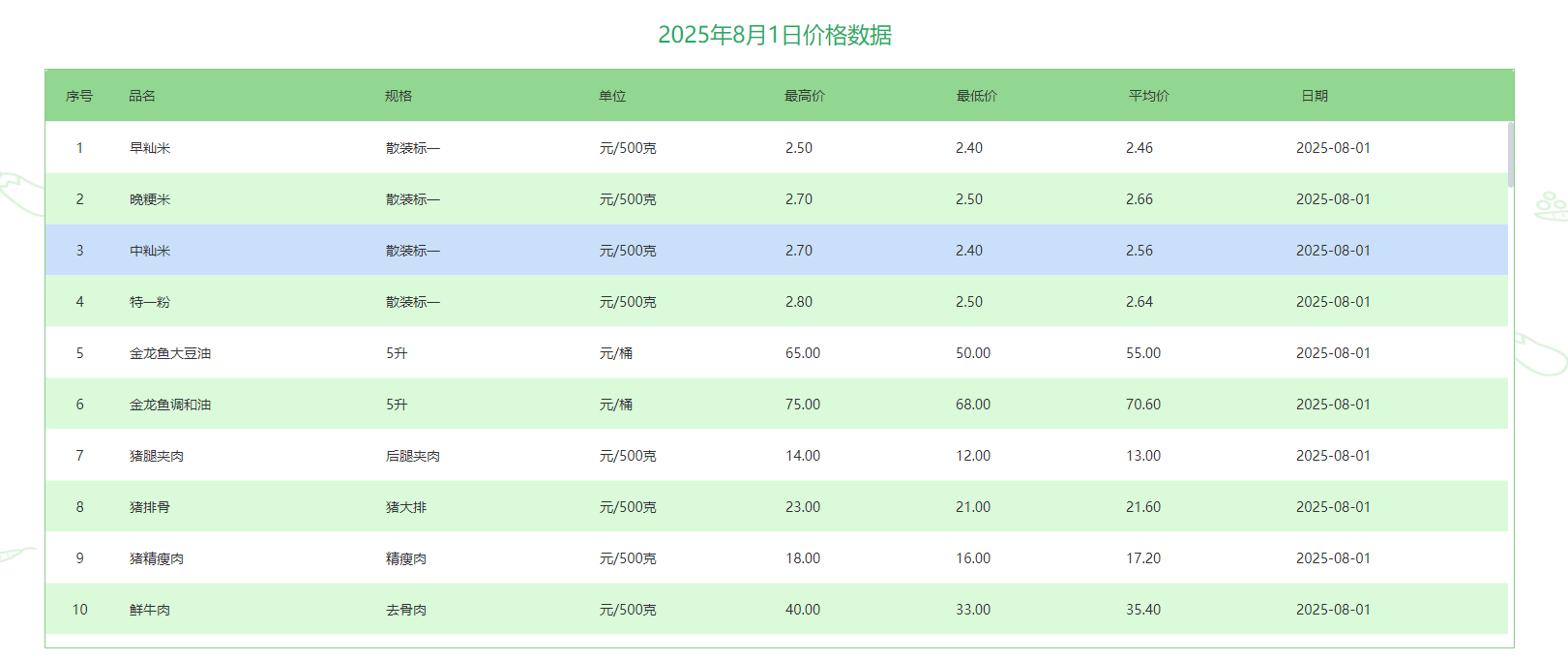The width and height of the screenshot is (1568, 661).
Task: Click average price 2.64 for 特一粉
Action: click(x=1139, y=302)
